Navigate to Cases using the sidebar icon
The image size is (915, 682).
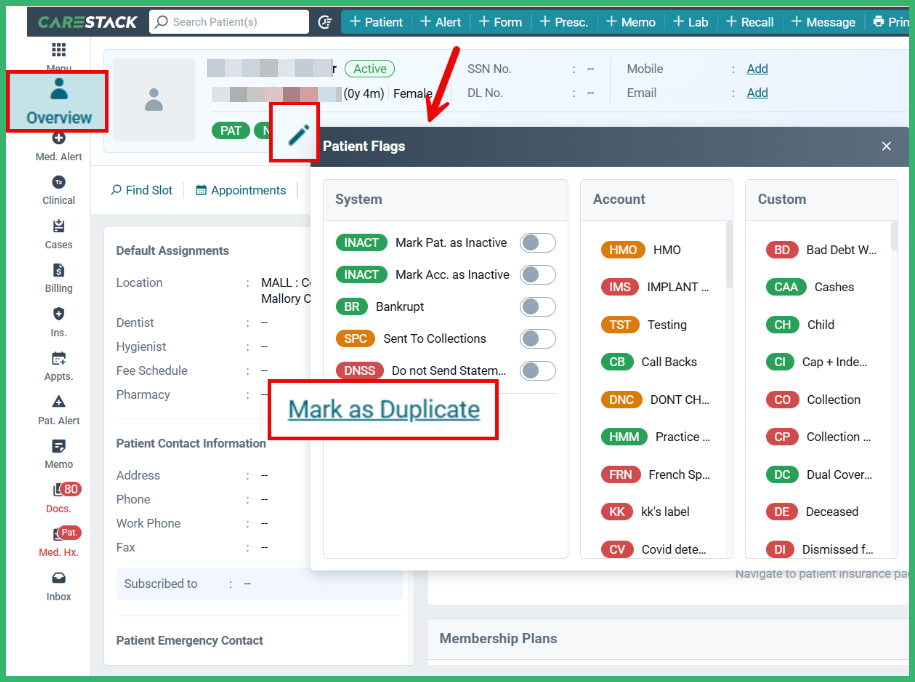coord(57,232)
